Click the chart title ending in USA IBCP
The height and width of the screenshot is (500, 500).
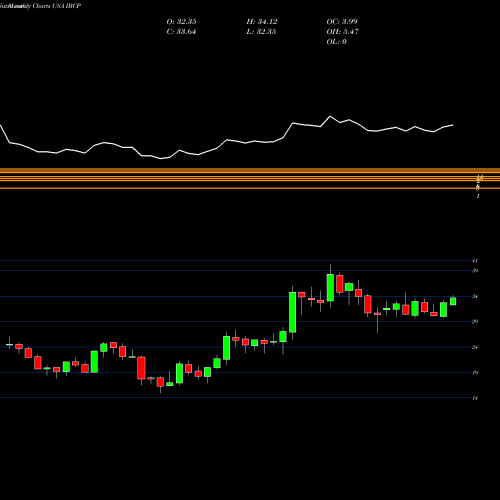click(40, 6)
